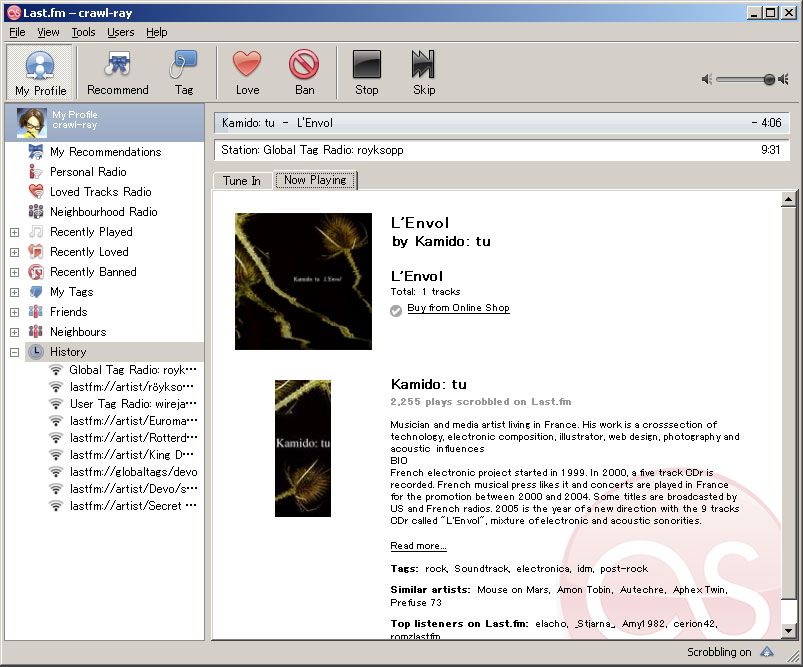Love the current track

pyautogui.click(x=247, y=72)
